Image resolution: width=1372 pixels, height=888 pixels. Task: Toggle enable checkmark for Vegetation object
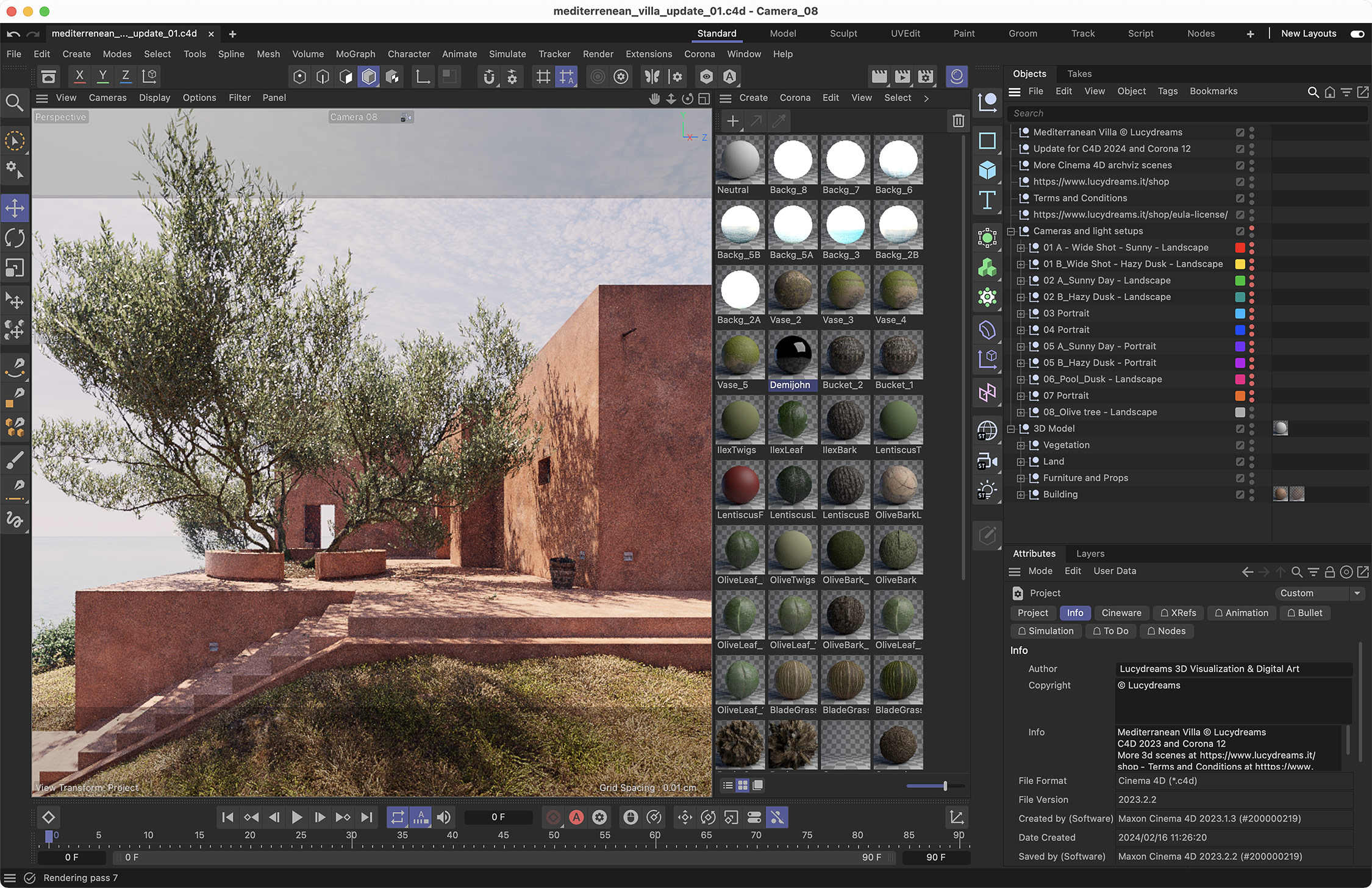coord(1240,445)
